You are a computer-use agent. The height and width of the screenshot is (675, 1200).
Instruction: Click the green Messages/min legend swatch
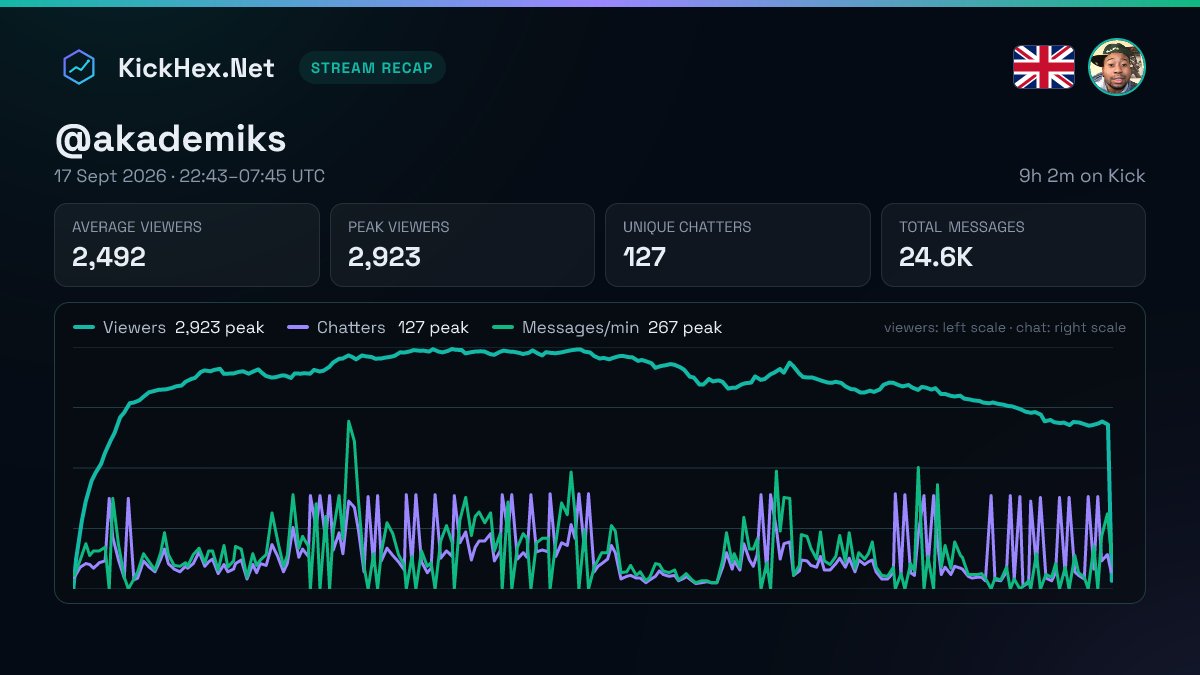coord(503,327)
